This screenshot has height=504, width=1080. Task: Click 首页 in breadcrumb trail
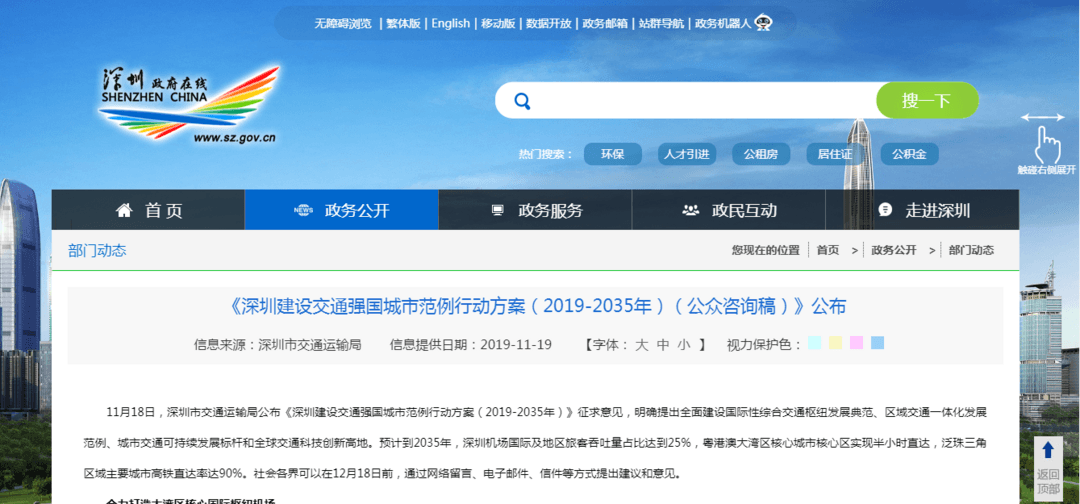point(828,251)
